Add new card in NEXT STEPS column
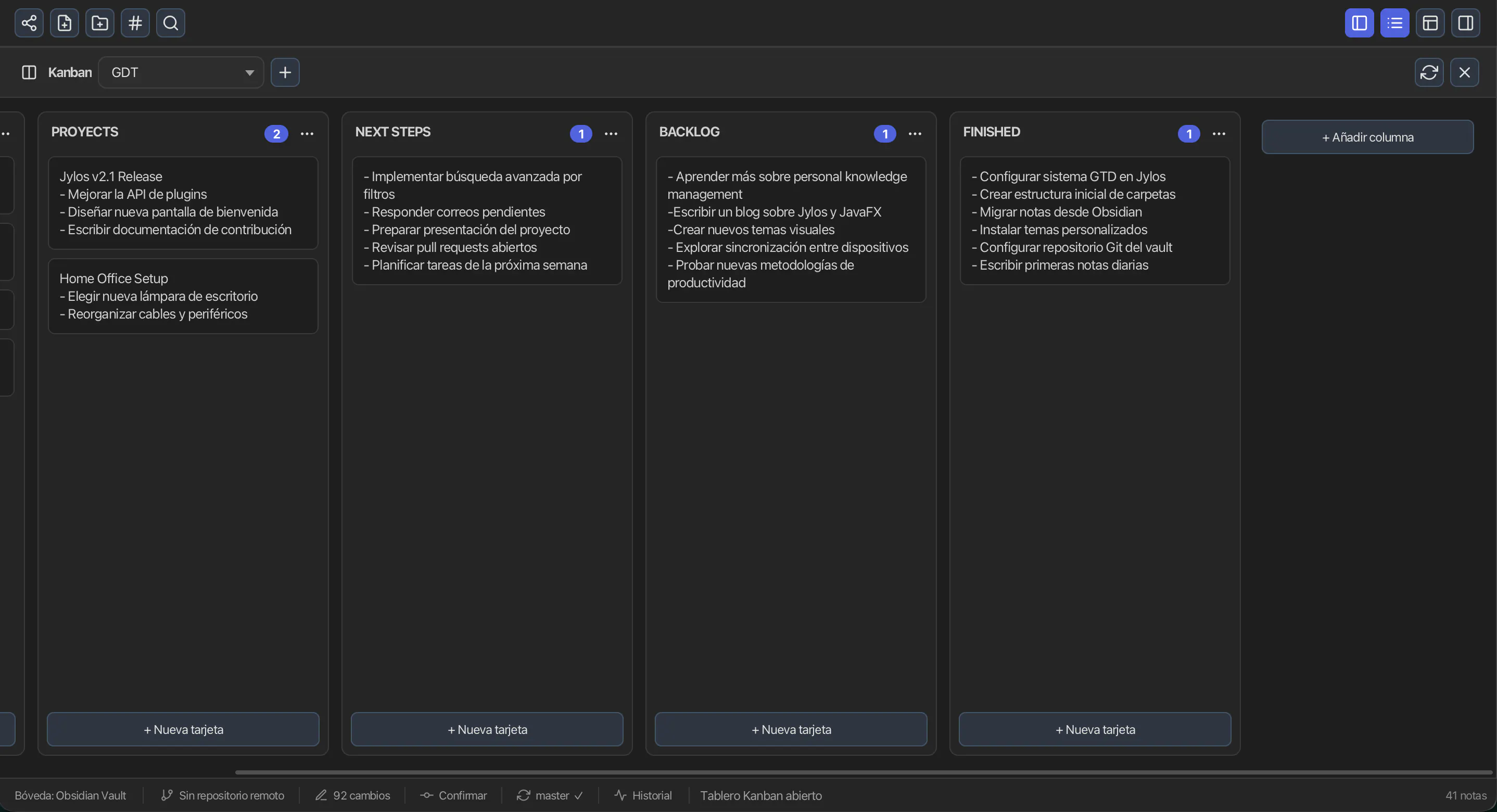The width and height of the screenshot is (1497, 812). coord(487,729)
